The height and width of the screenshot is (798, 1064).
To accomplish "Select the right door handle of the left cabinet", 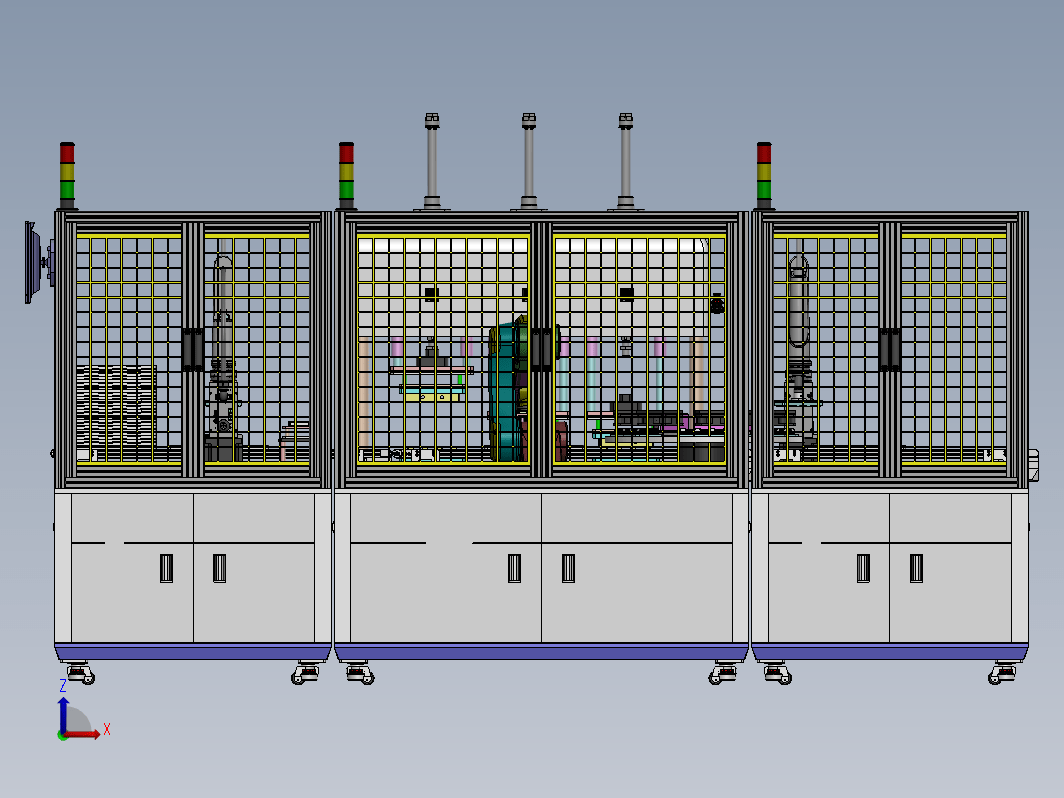I will pyautogui.click(x=219, y=568).
